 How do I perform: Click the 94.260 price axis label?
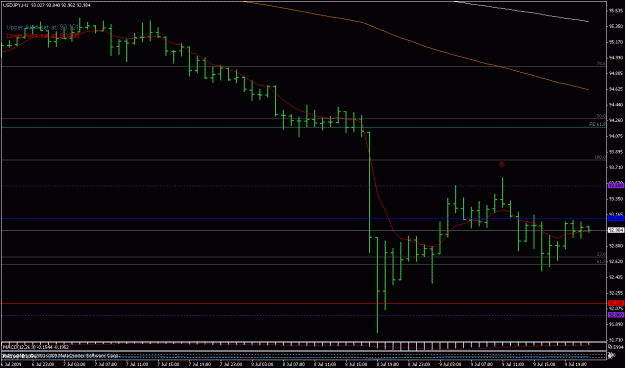(x=616, y=120)
